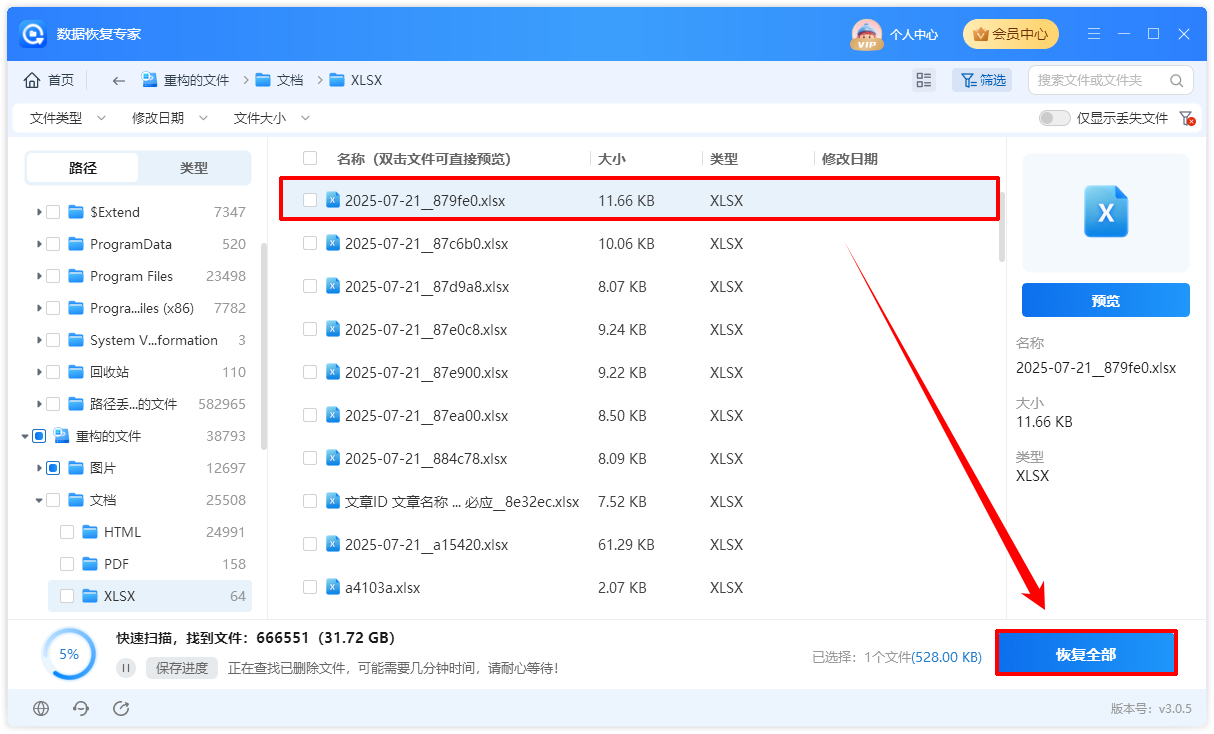The image size is (1214, 734).
Task: Click the Excel icon of 2025-07-21__a15420.xlsx
Action: (333, 544)
